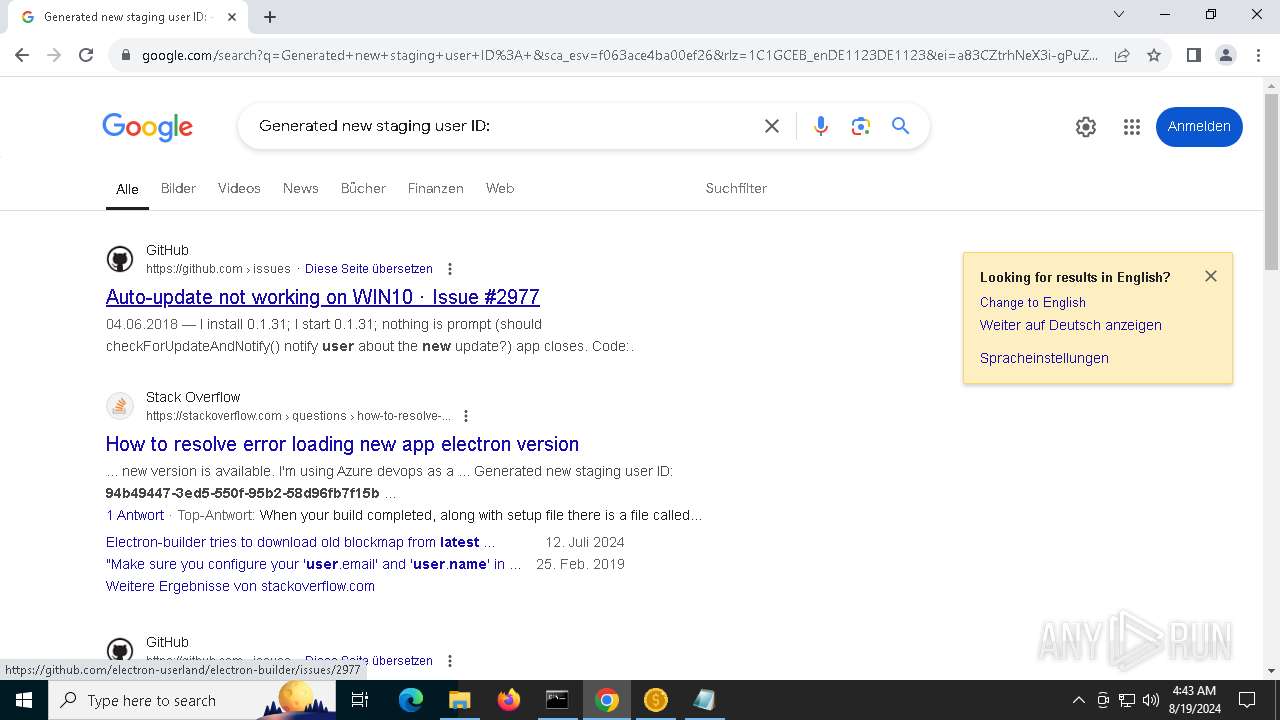
Task: Open a new browser tab
Action: point(270,16)
